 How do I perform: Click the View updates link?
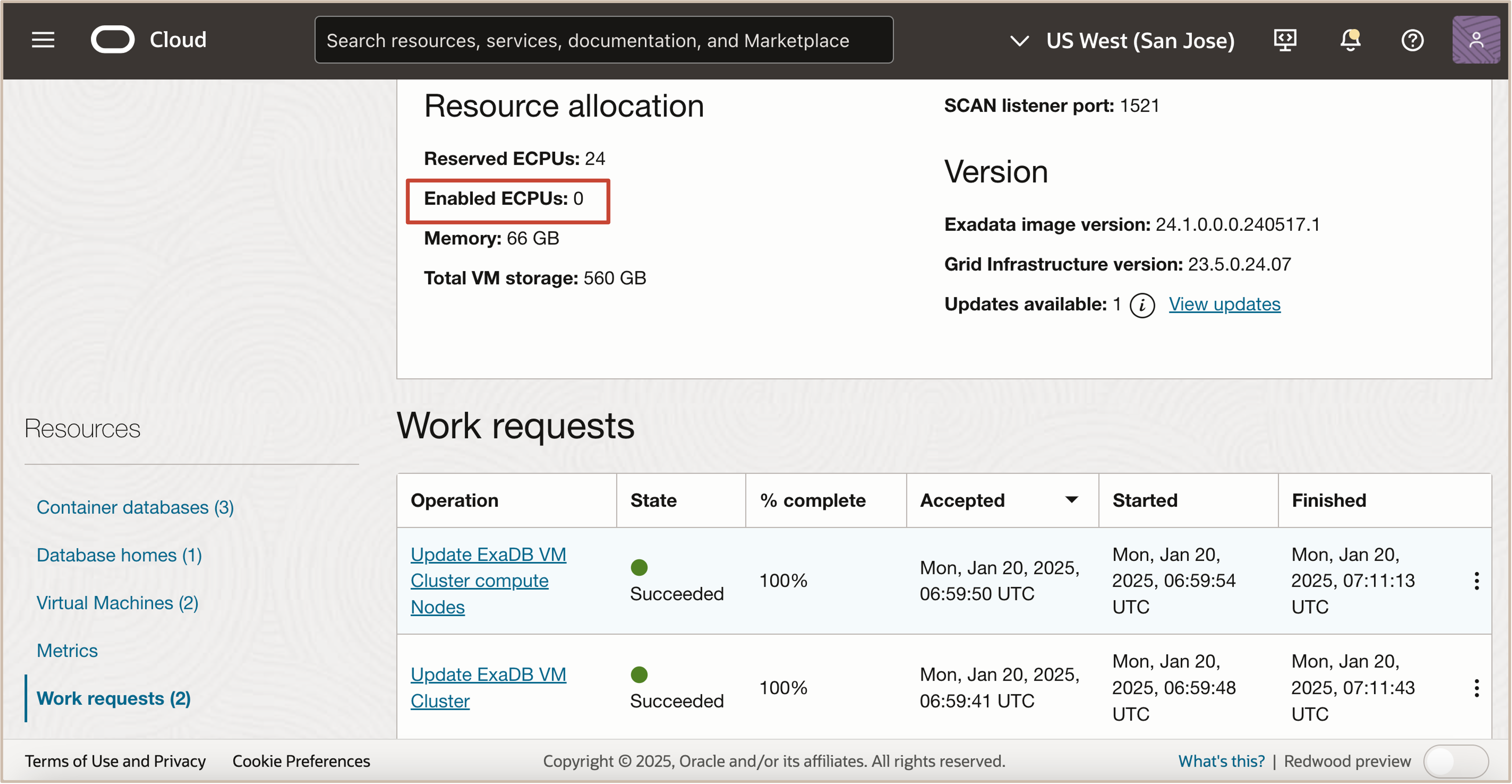pyautogui.click(x=1225, y=304)
